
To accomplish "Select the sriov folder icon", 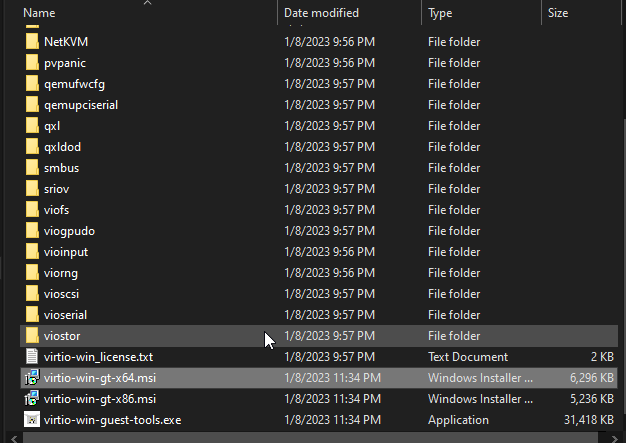I will (x=32, y=189).
